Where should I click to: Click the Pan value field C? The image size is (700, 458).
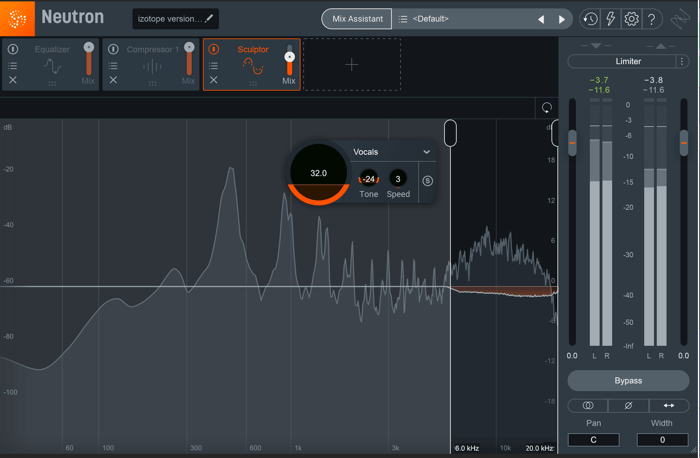tap(593, 440)
